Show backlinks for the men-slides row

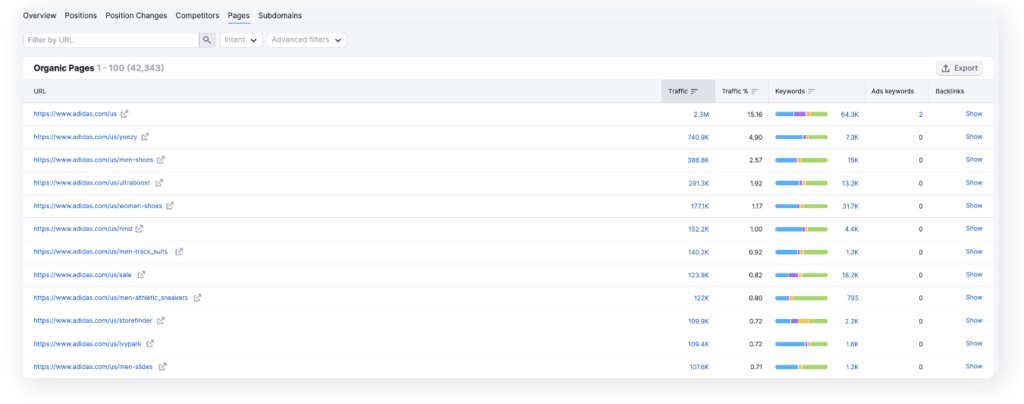tap(974, 366)
